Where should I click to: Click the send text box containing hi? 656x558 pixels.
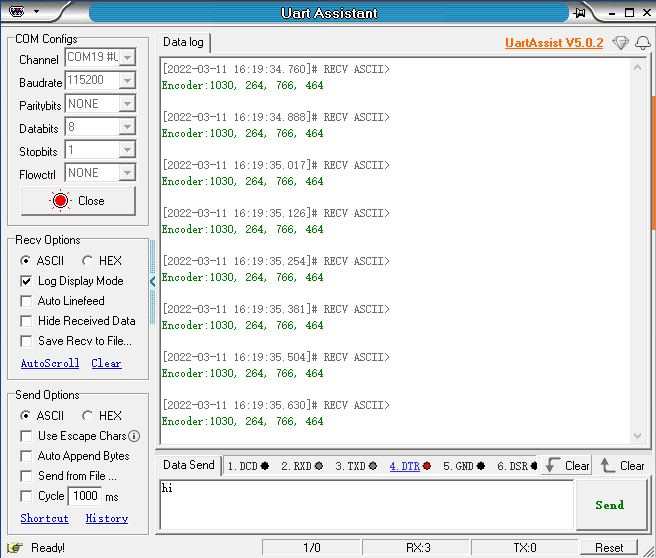pyautogui.click(x=366, y=505)
